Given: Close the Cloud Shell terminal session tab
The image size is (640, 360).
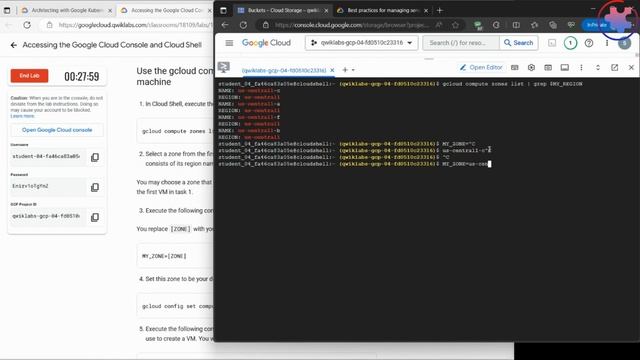Looking at the screenshot, I should coord(332,70).
